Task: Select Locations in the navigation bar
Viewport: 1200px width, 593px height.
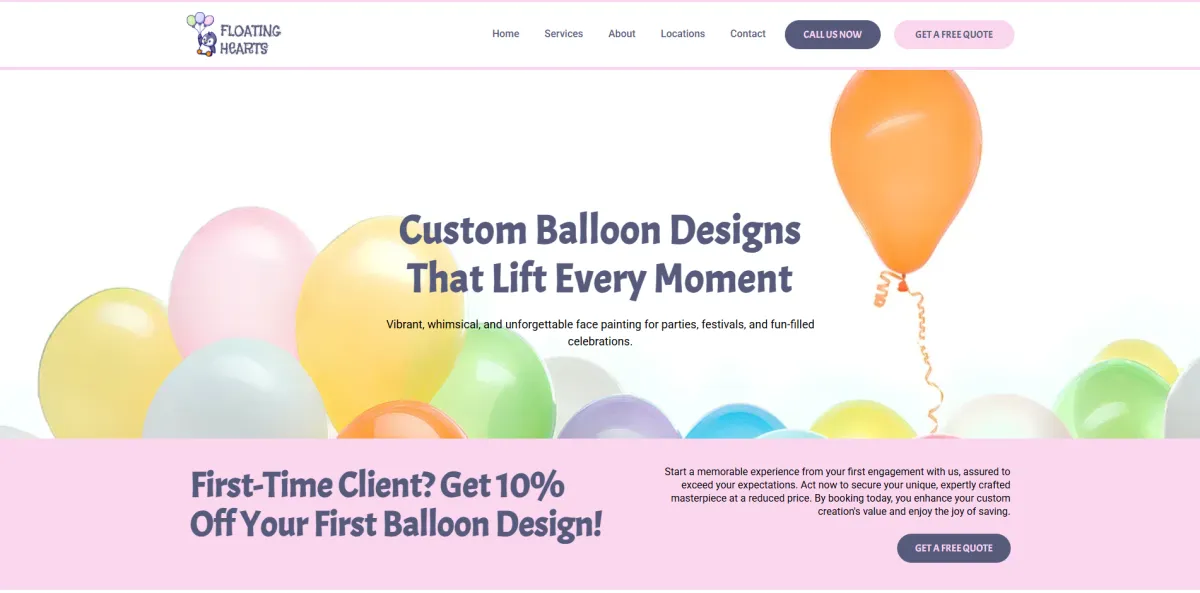Action: (682, 34)
